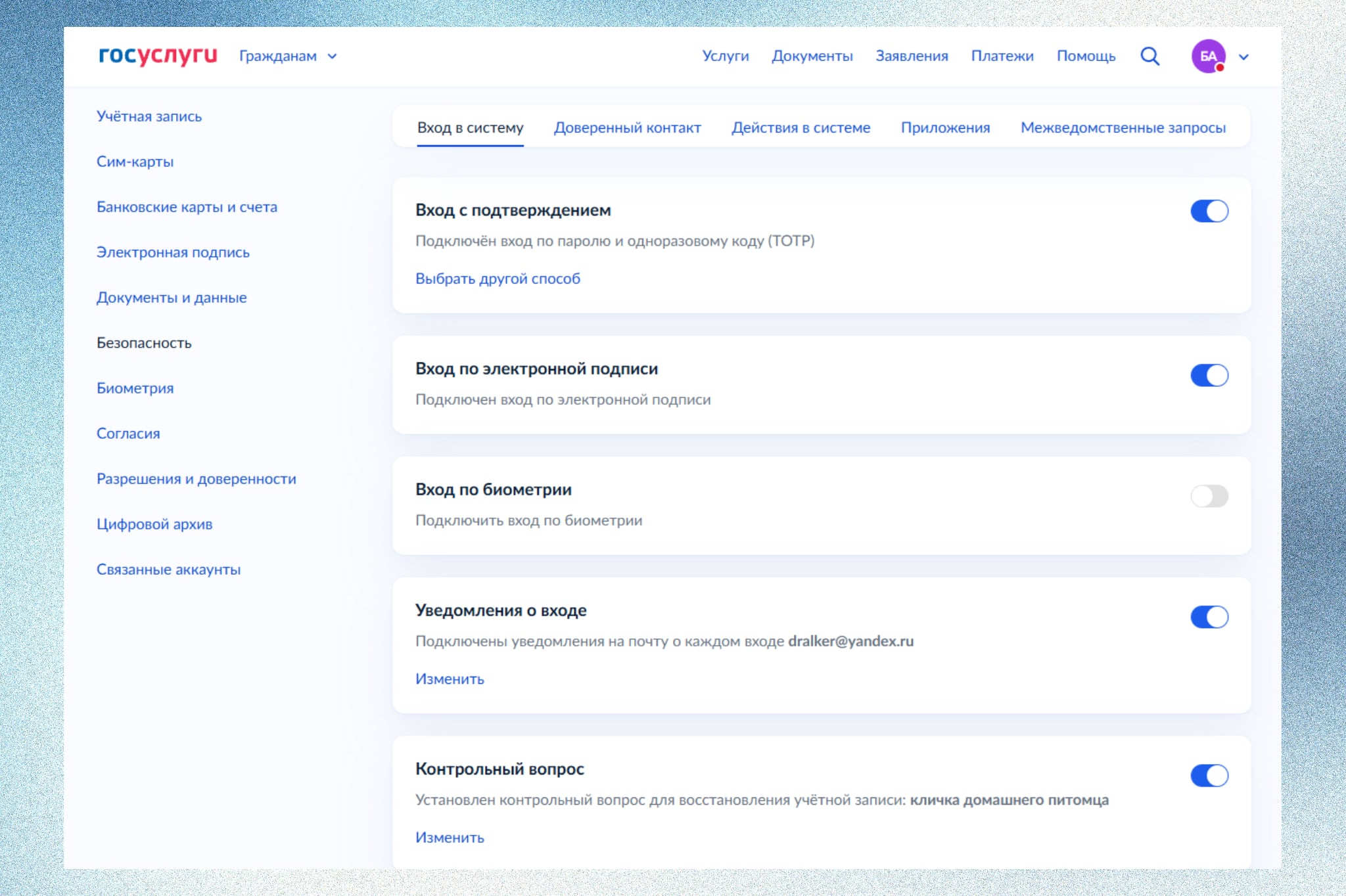Viewport: 1346px width, 896px height.
Task: Select Электронная подпись sidebar item
Action: [173, 252]
